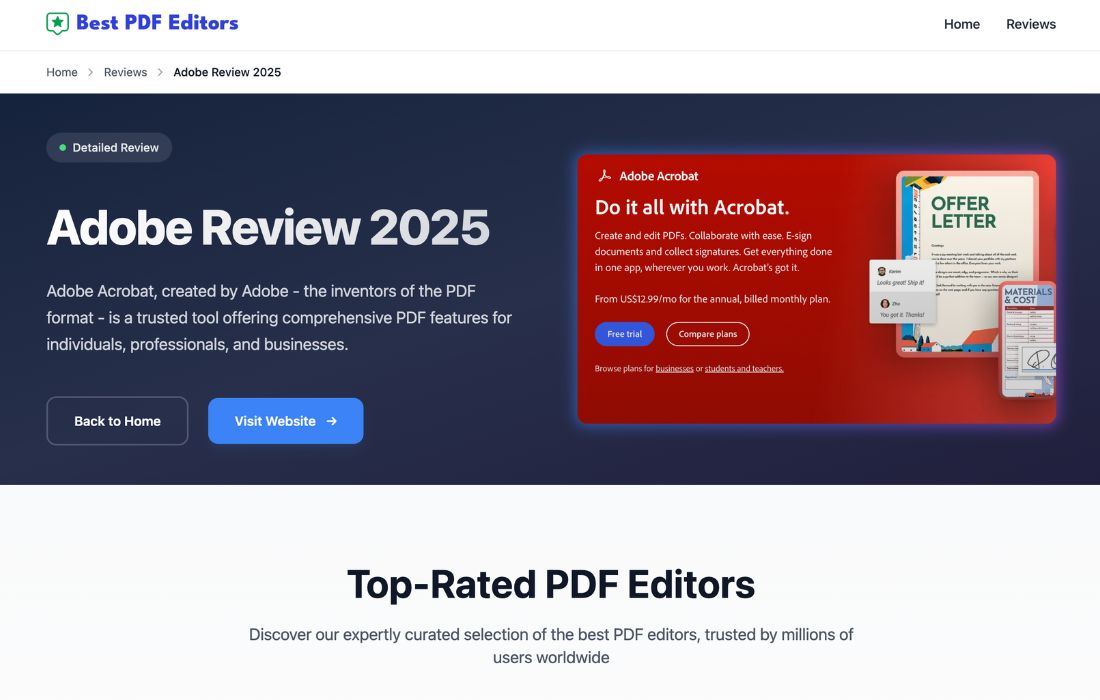Click the Elaine avatar in the comment bubble
The height and width of the screenshot is (700, 1100).
[882, 271]
